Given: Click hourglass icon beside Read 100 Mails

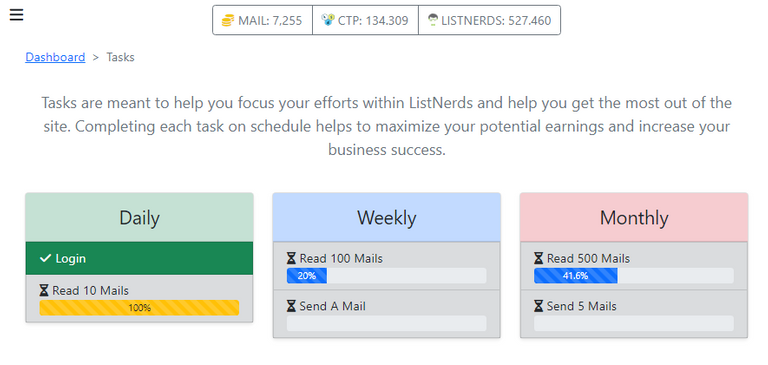Looking at the screenshot, I should click(291, 258).
